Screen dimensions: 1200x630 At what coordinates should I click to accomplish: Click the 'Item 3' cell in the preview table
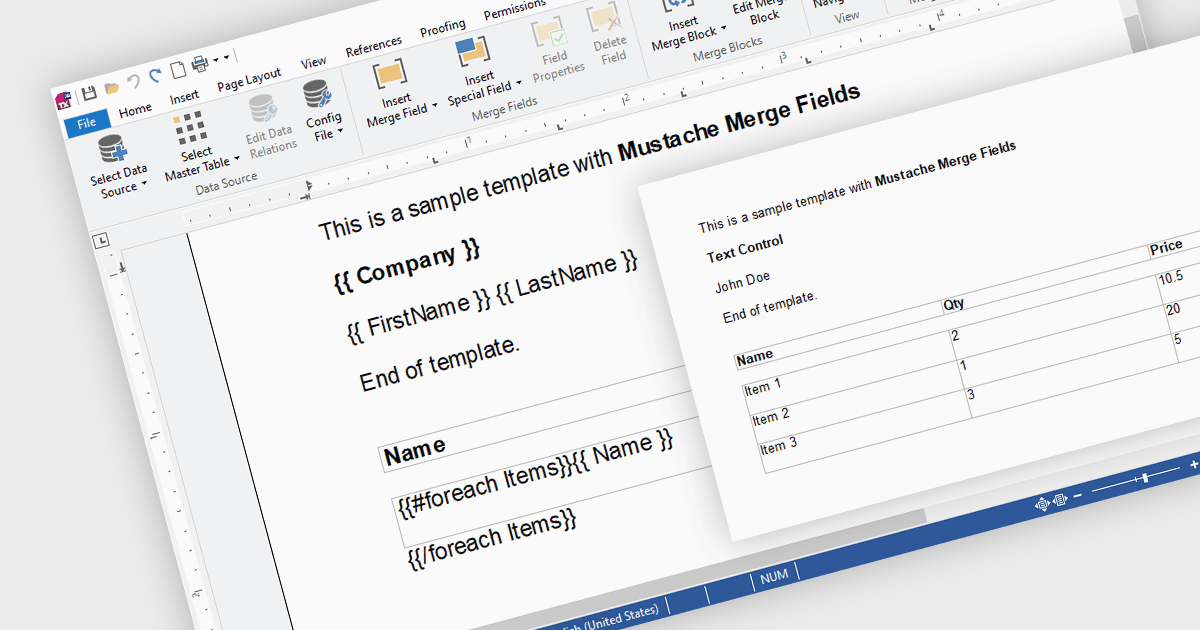778,445
